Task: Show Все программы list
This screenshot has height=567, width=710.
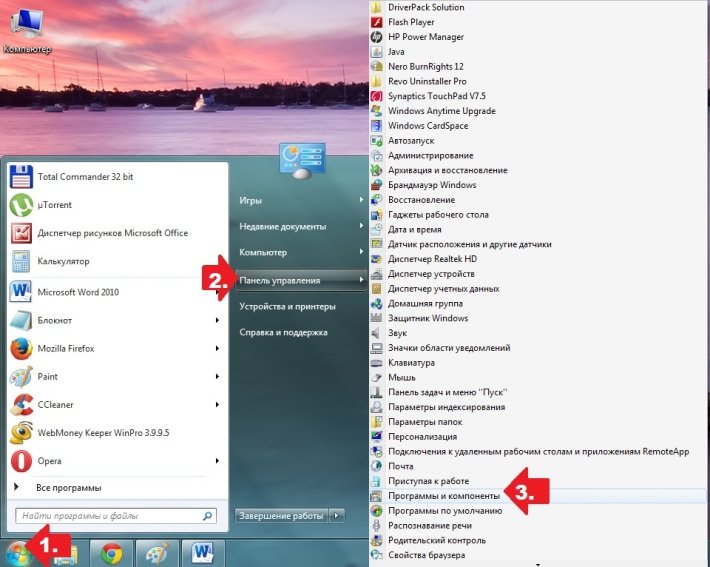Action: [69, 488]
